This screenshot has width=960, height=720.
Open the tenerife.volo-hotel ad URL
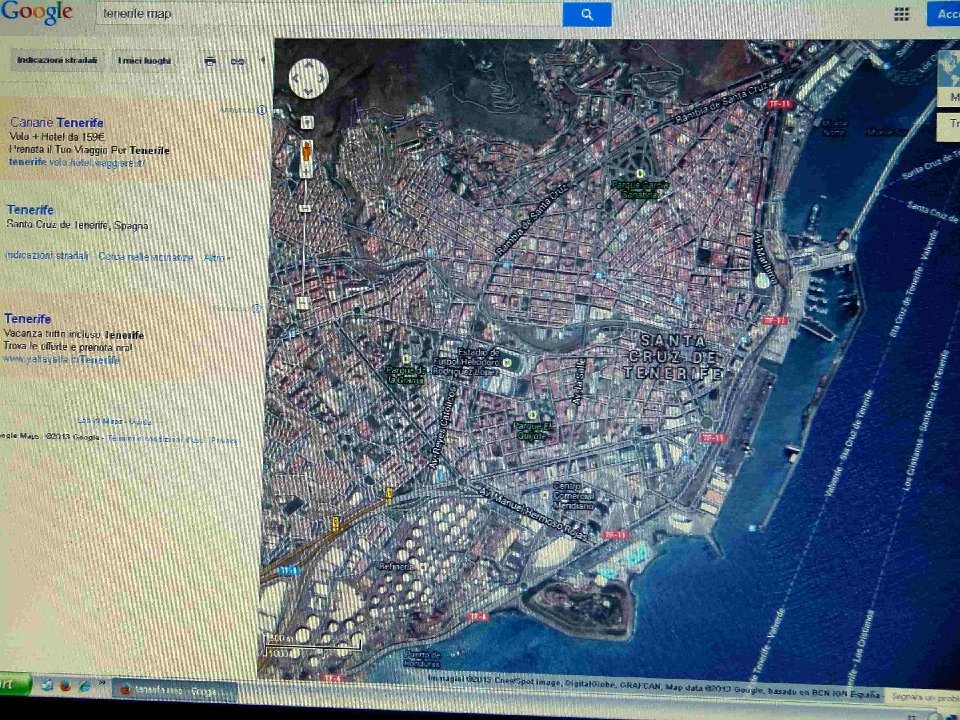click(77, 163)
